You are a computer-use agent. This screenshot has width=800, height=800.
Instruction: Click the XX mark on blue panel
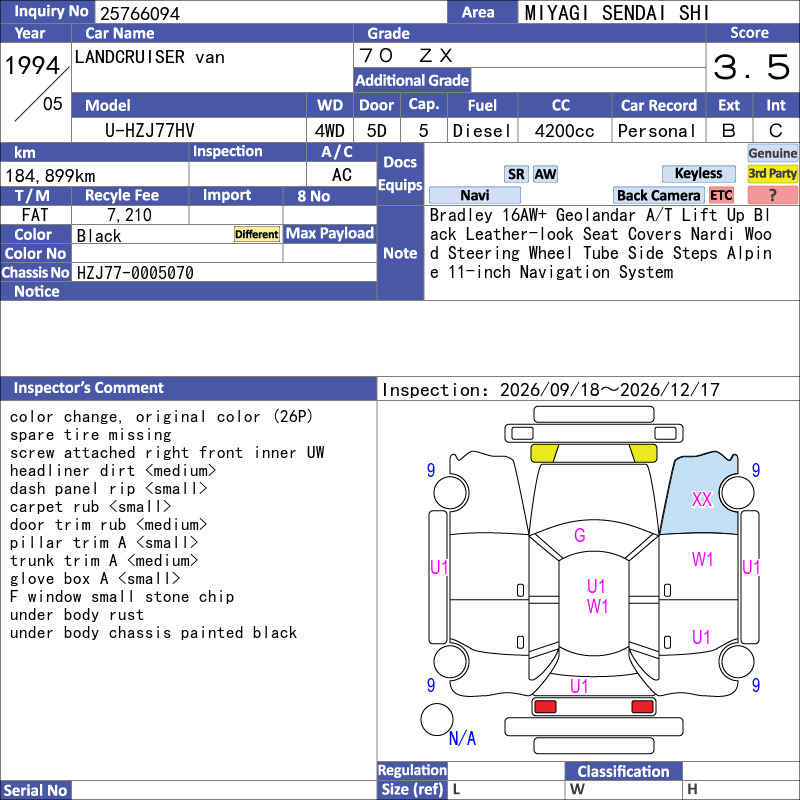(x=702, y=499)
